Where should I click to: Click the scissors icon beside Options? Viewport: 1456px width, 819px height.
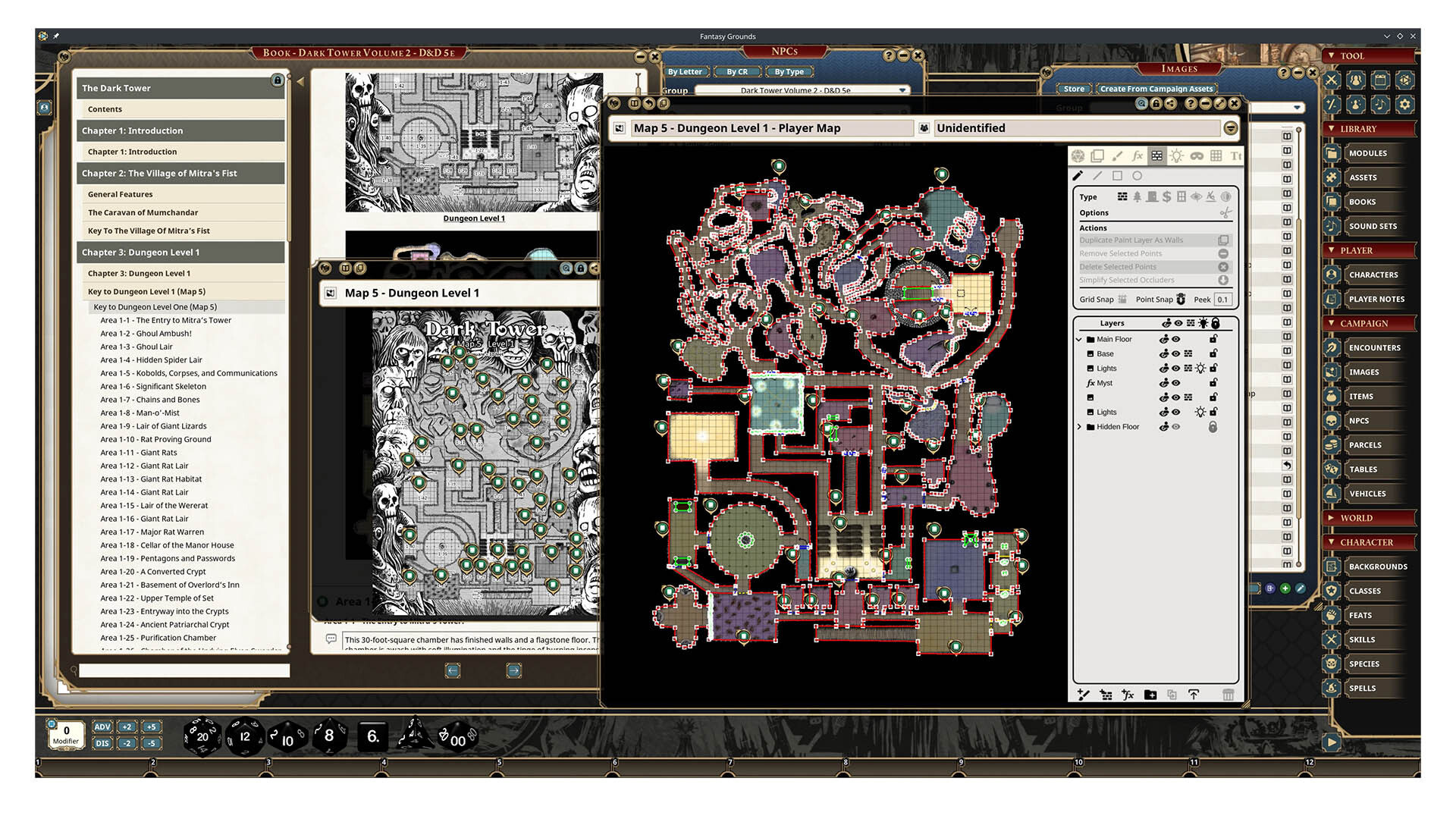[x=1225, y=213]
